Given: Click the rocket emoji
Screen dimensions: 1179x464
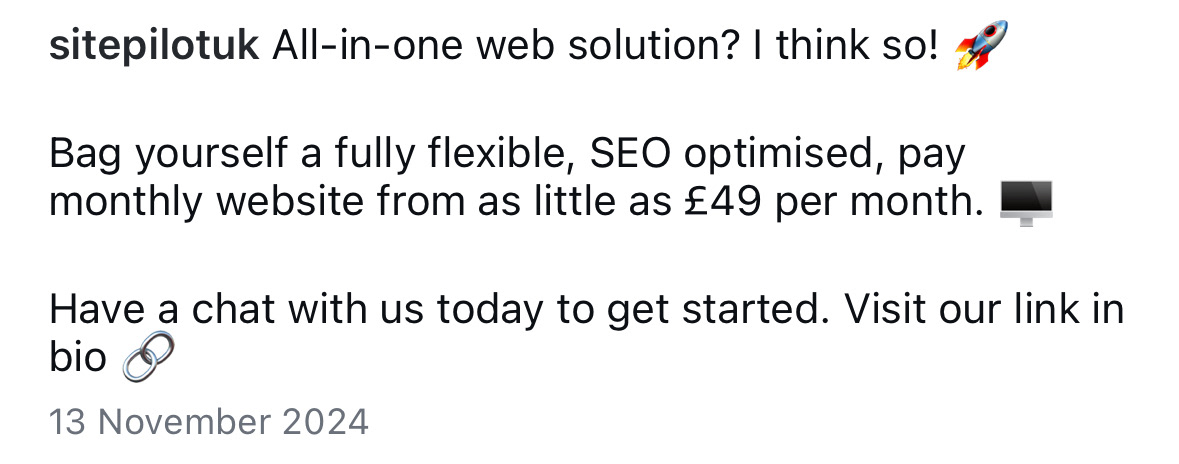Looking at the screenshot, I should pos(981,48).
